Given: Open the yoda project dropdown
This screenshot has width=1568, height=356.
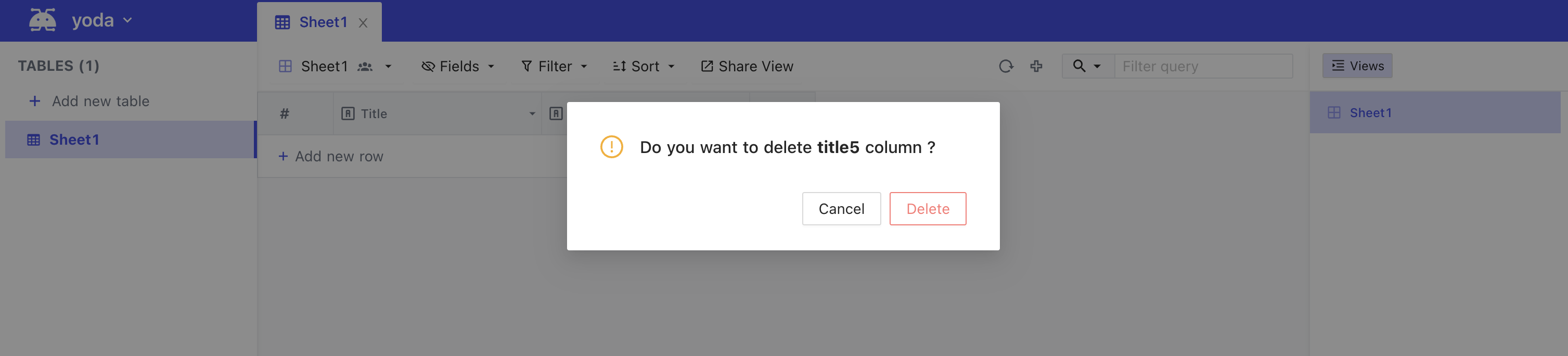Looking at the screenshot, I should click(101, 20).
